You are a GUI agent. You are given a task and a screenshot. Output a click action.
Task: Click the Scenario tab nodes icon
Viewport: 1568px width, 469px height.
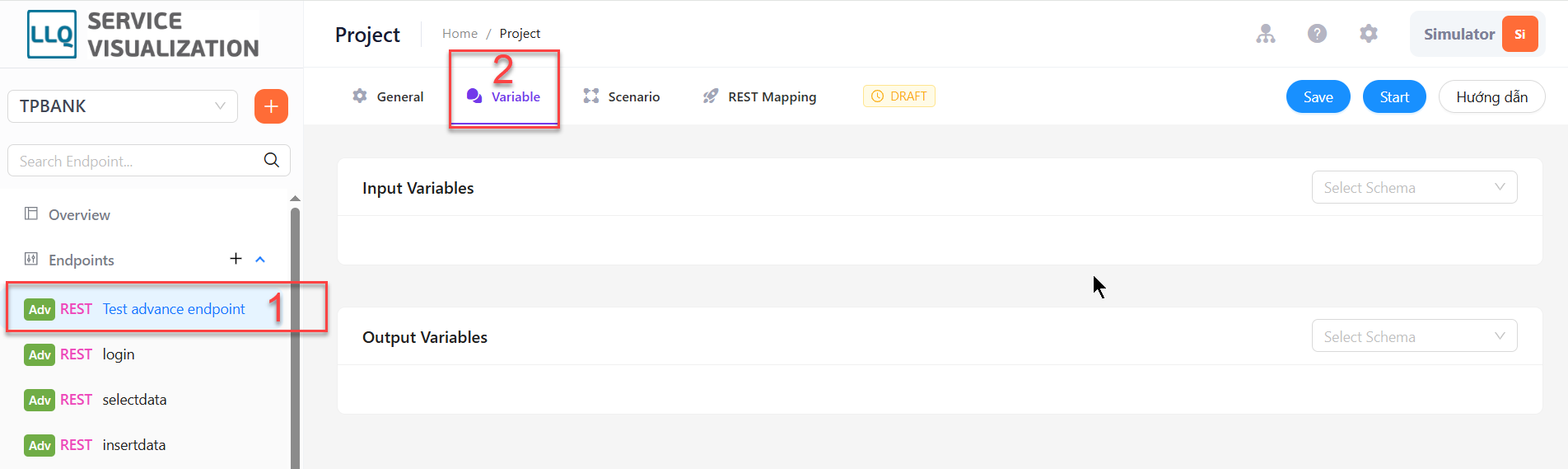point(591,96)
